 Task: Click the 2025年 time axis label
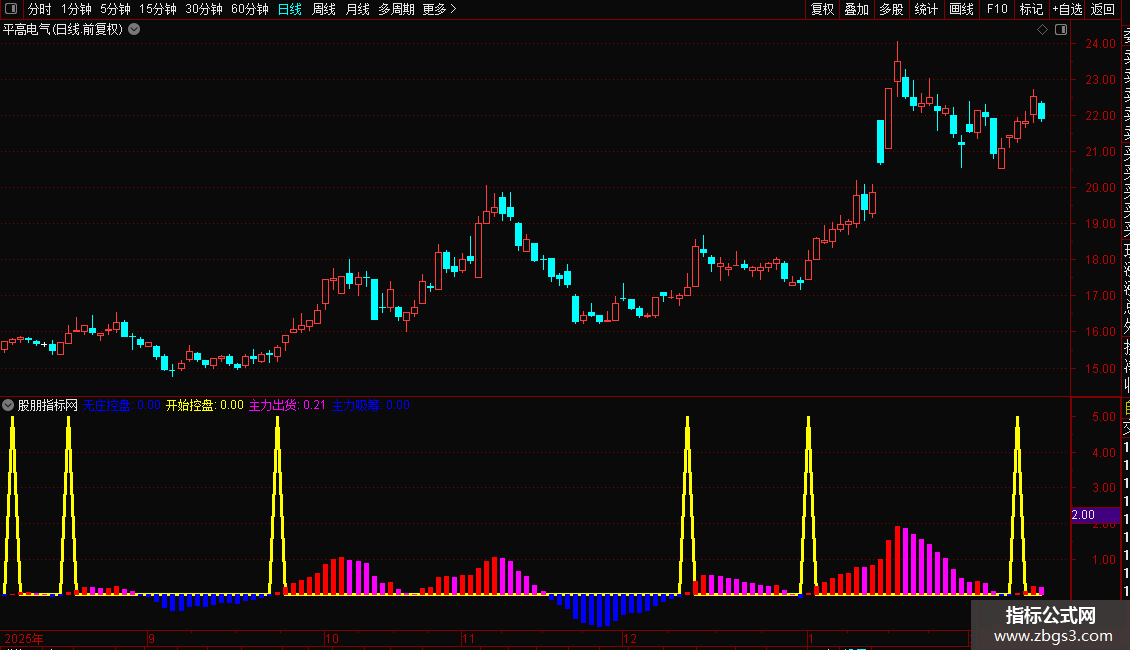click(24, 638)
